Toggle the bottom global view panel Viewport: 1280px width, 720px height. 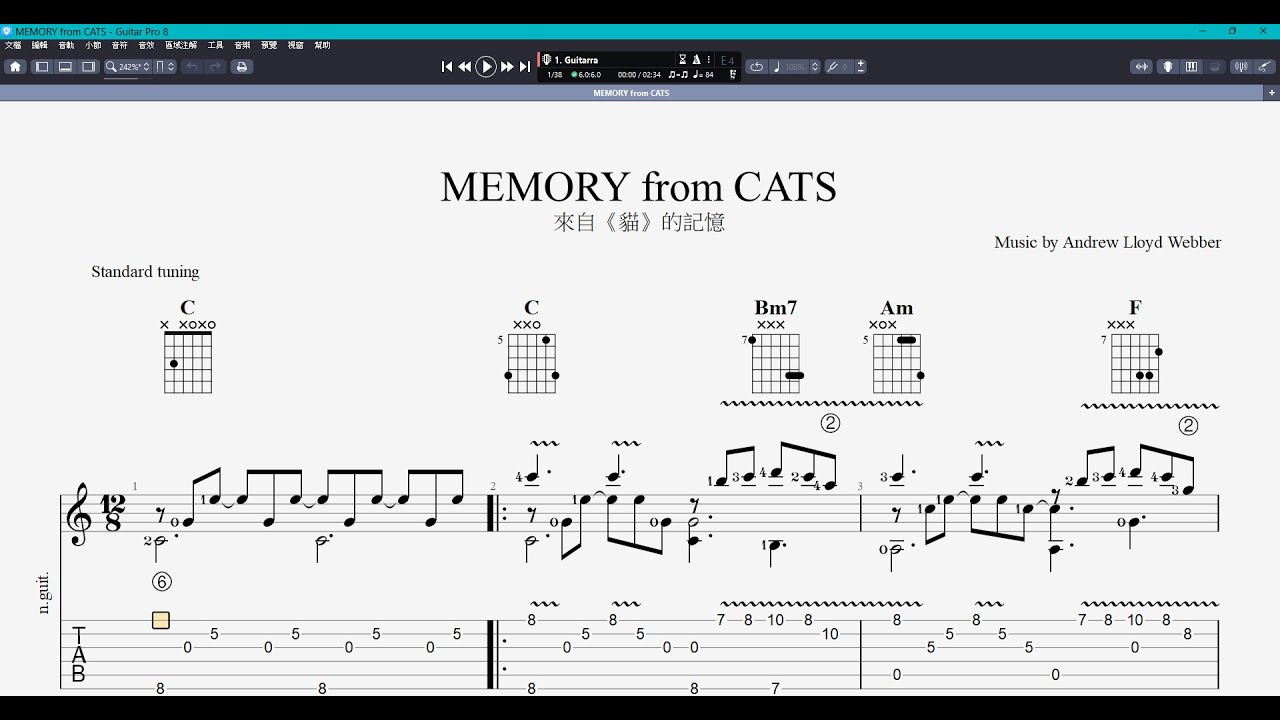65,67
